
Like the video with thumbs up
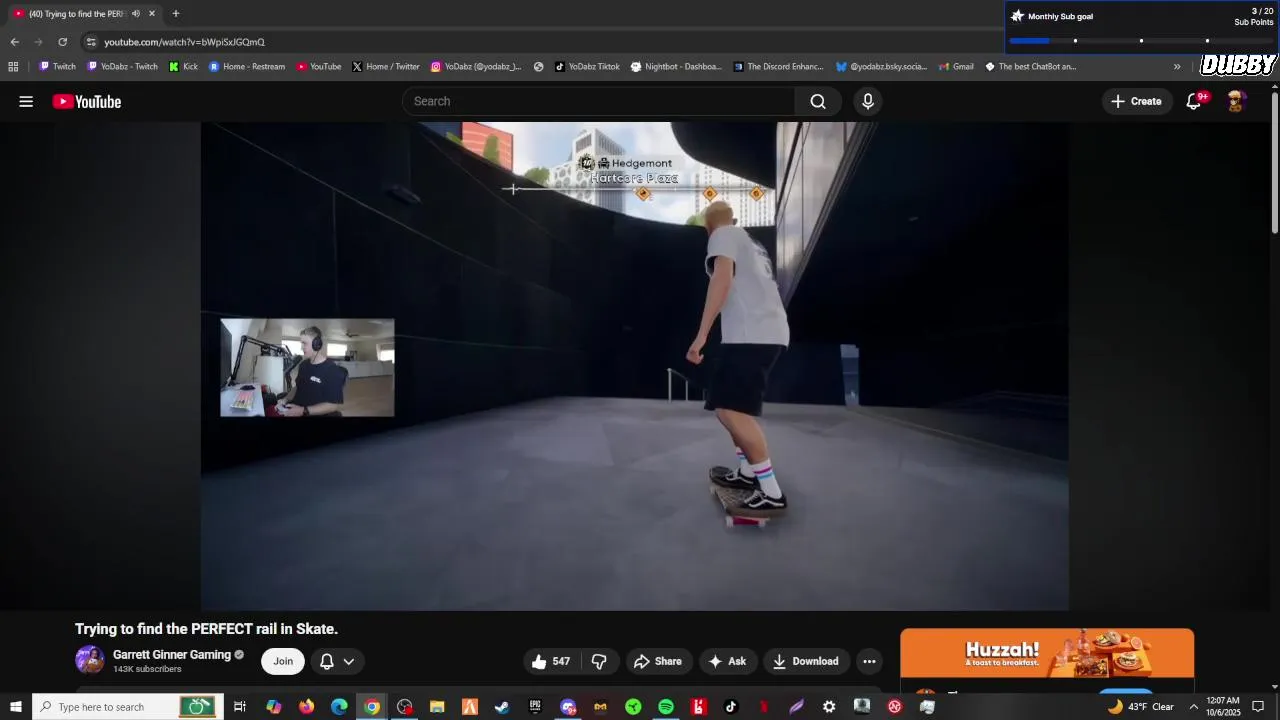point(551,661)
